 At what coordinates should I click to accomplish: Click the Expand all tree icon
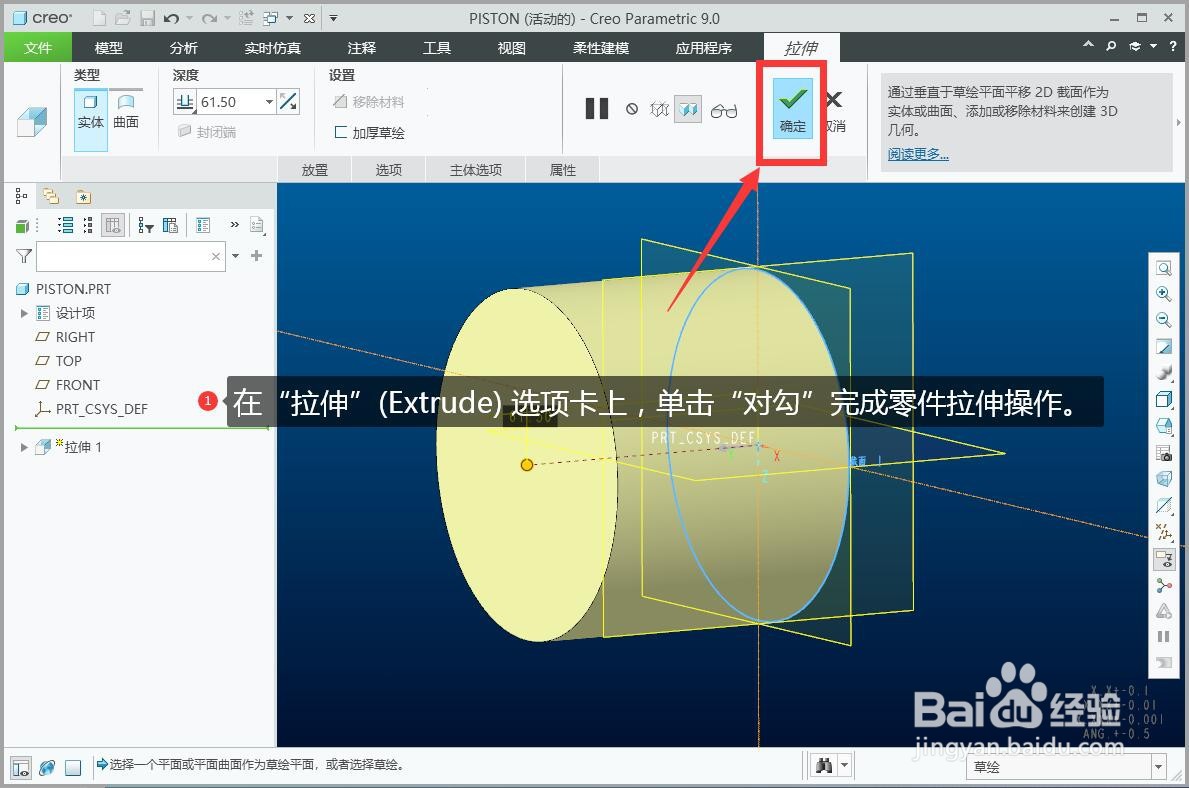66,225
